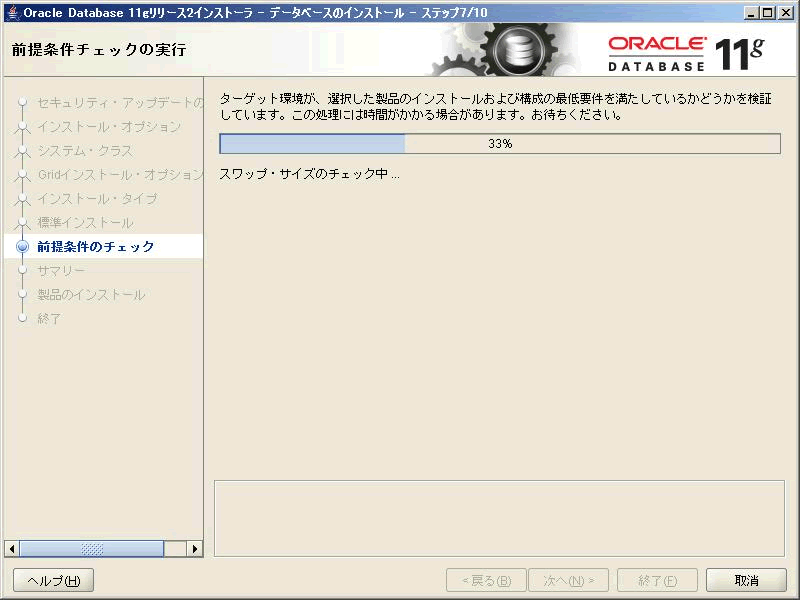The height and width of the screenshot is (600, 800).
Task: Select the Gridインストール・オプション step
Action: coord(120,175)
